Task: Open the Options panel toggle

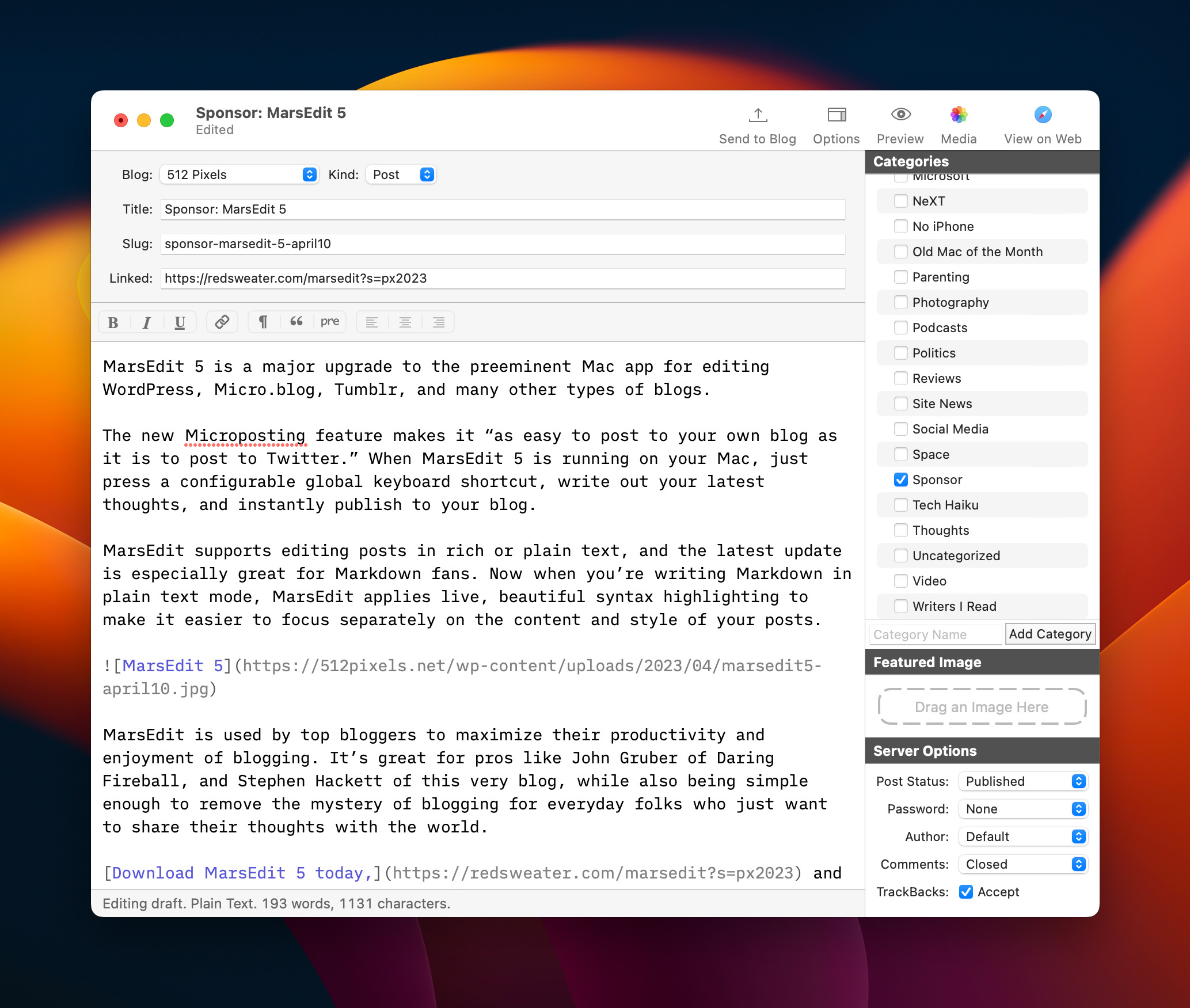Action: coord(837,115)
